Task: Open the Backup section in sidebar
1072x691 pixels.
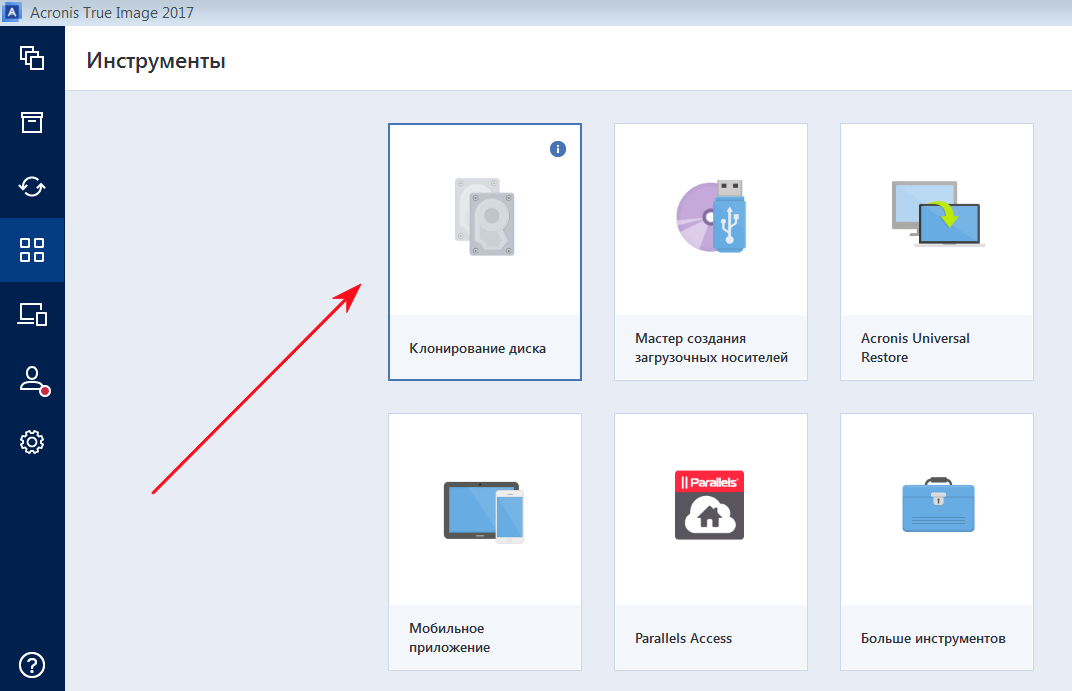Action: click(x=31, y=58)
